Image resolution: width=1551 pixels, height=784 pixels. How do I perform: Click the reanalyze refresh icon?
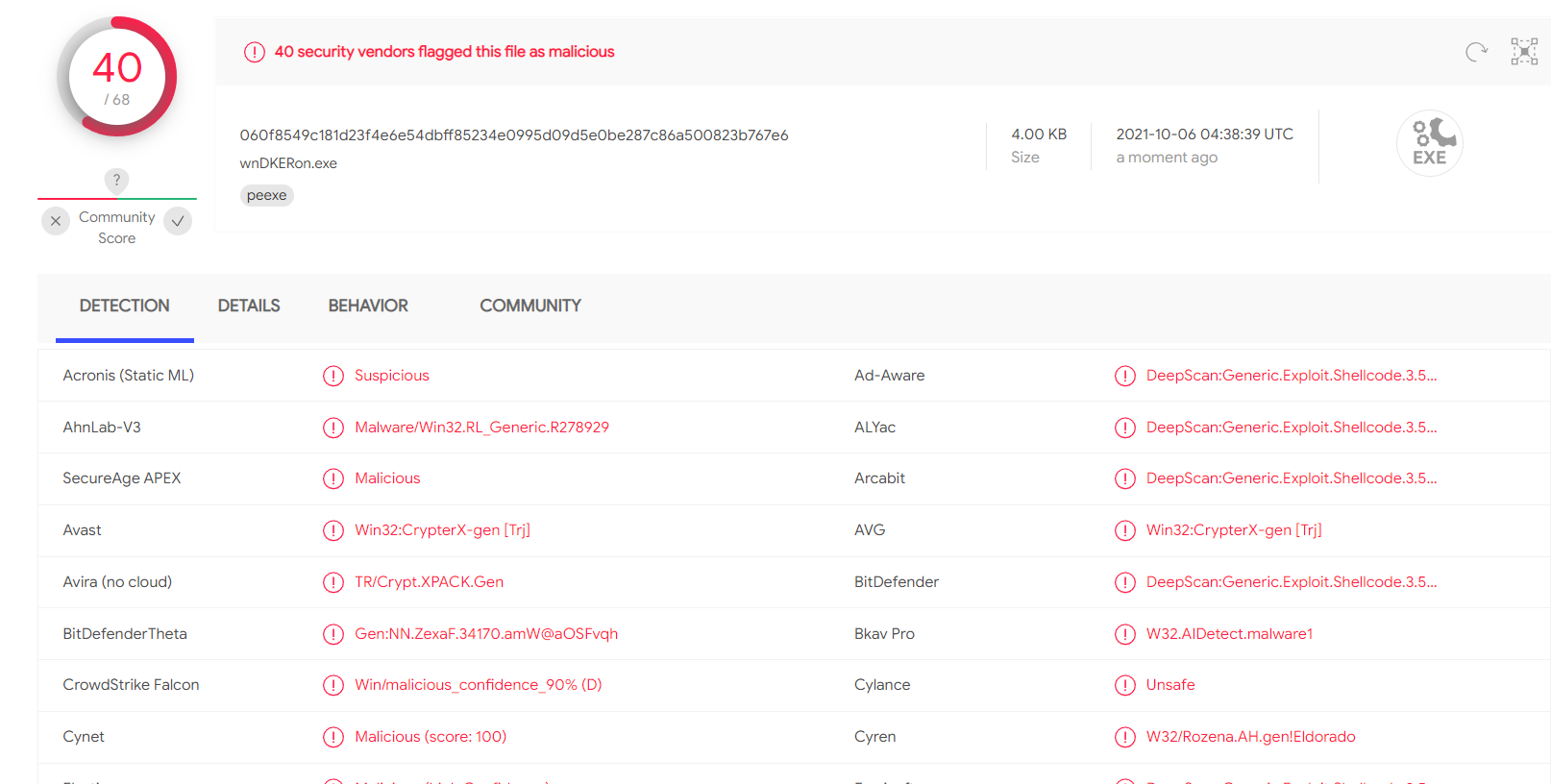click(x=1476, y=52)
